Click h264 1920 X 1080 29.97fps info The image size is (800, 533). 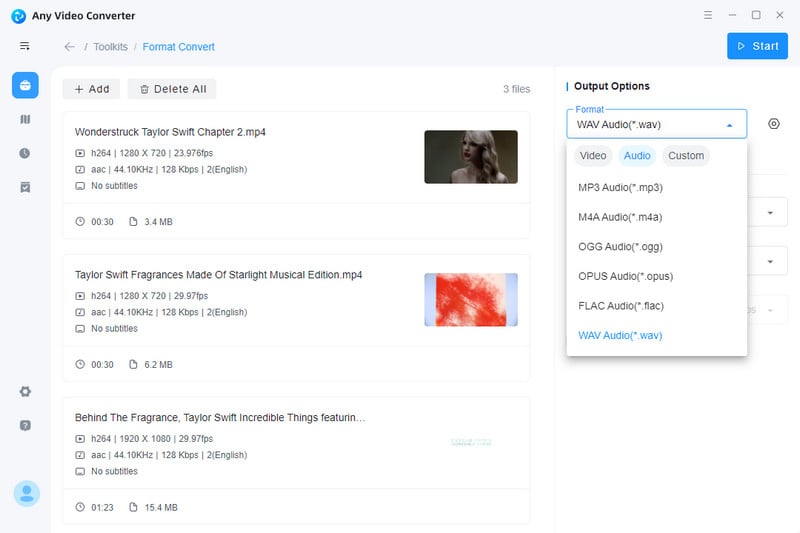(x=152, y=439)
